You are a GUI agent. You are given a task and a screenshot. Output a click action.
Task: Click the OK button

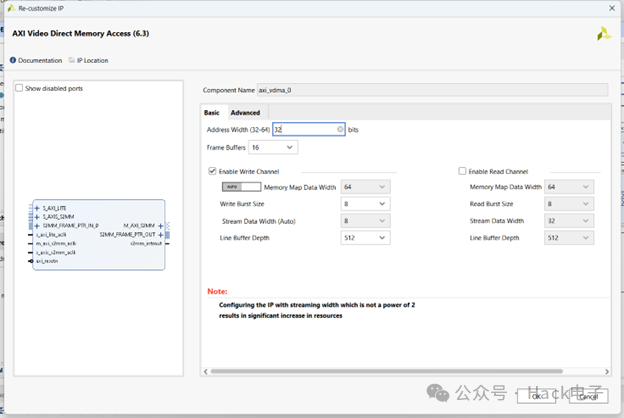536,396
